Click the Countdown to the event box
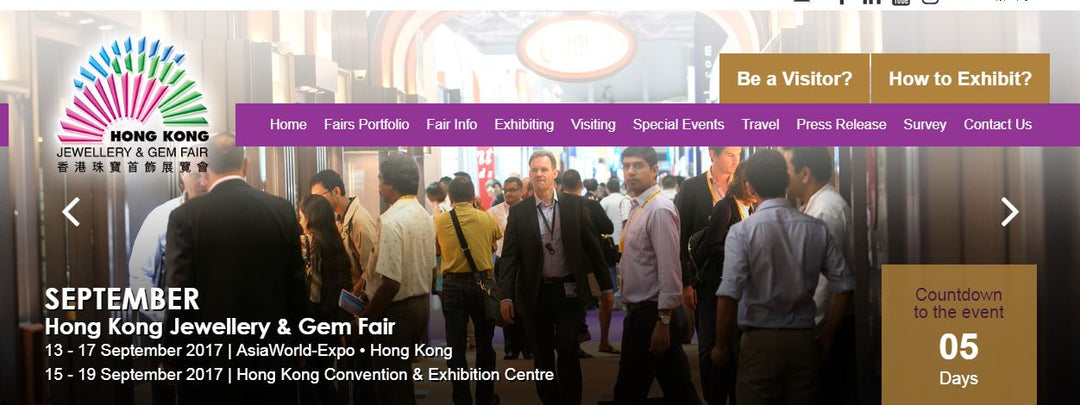 [x=959, y=335]
